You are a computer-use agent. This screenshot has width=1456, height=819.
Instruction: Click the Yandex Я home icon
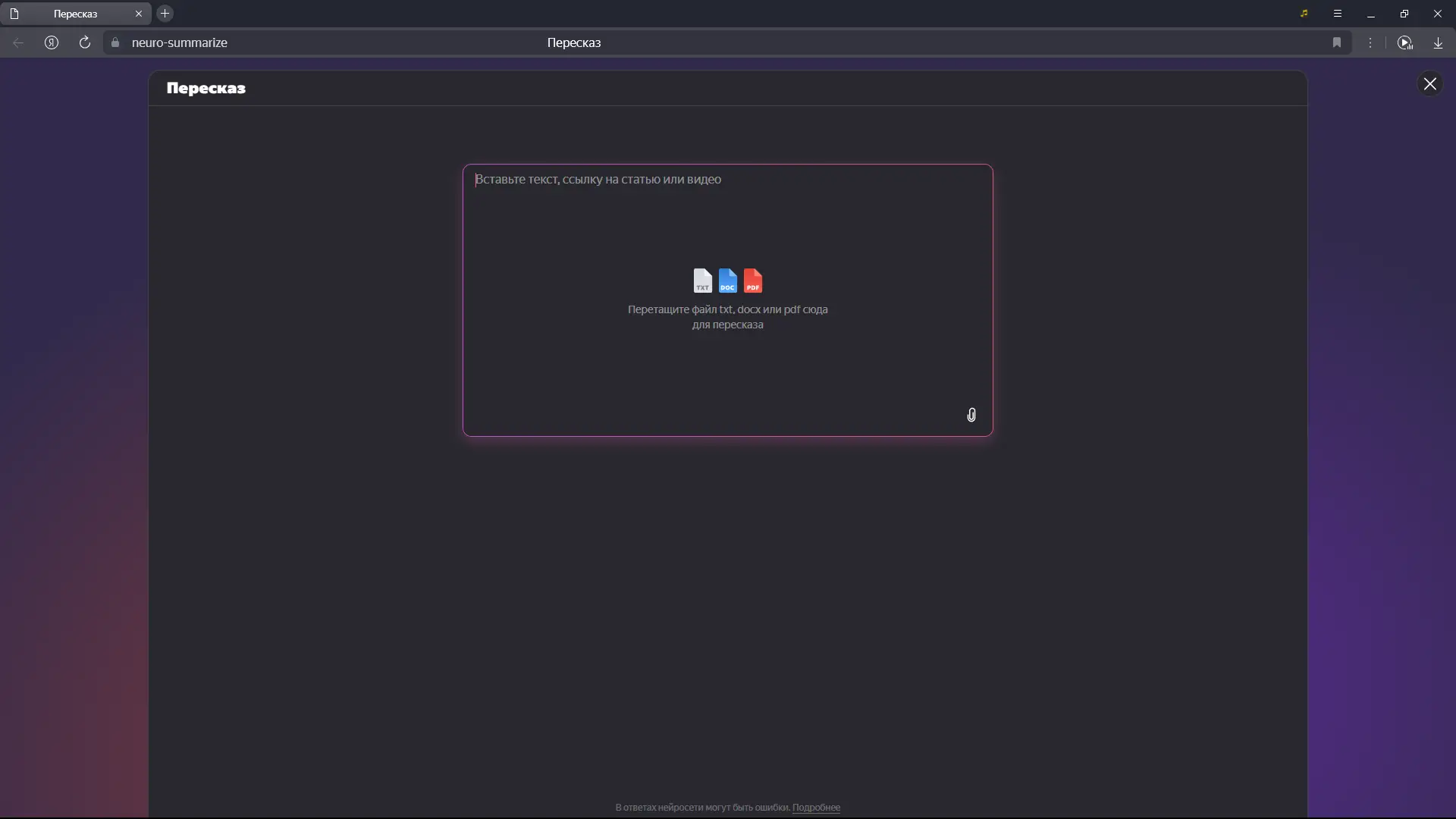[x=52, y=42]
